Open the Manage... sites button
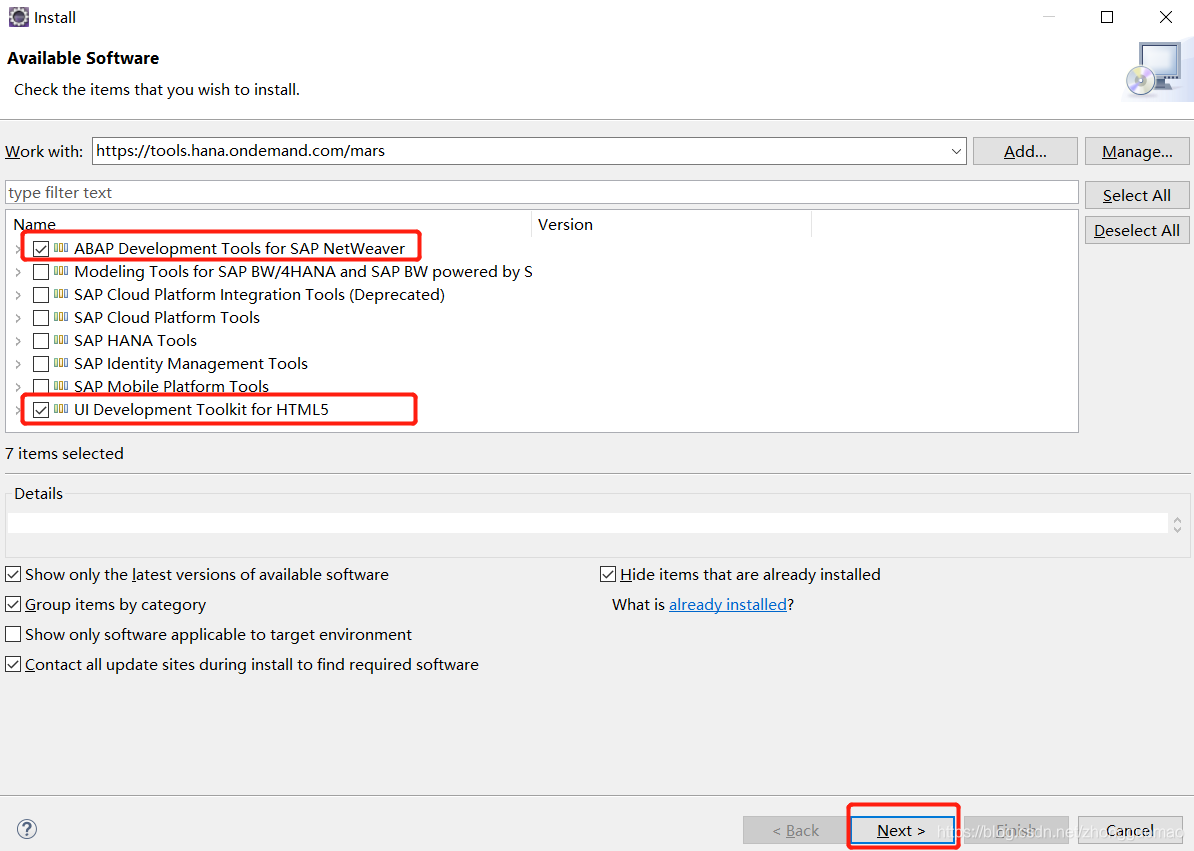Image resolution: width=1194 pixels, height=851 pixels. pos(1137,151)
